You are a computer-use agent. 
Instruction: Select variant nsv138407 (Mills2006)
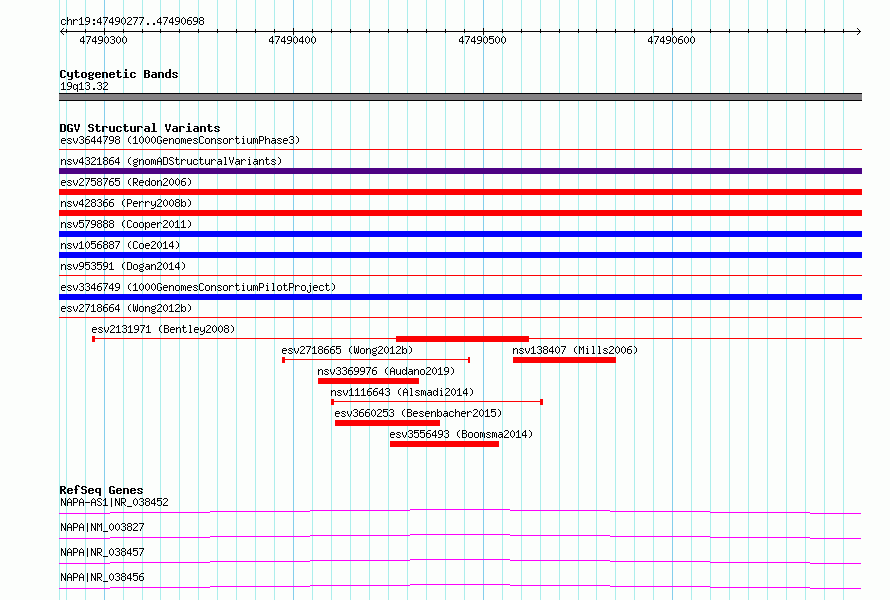575,350
